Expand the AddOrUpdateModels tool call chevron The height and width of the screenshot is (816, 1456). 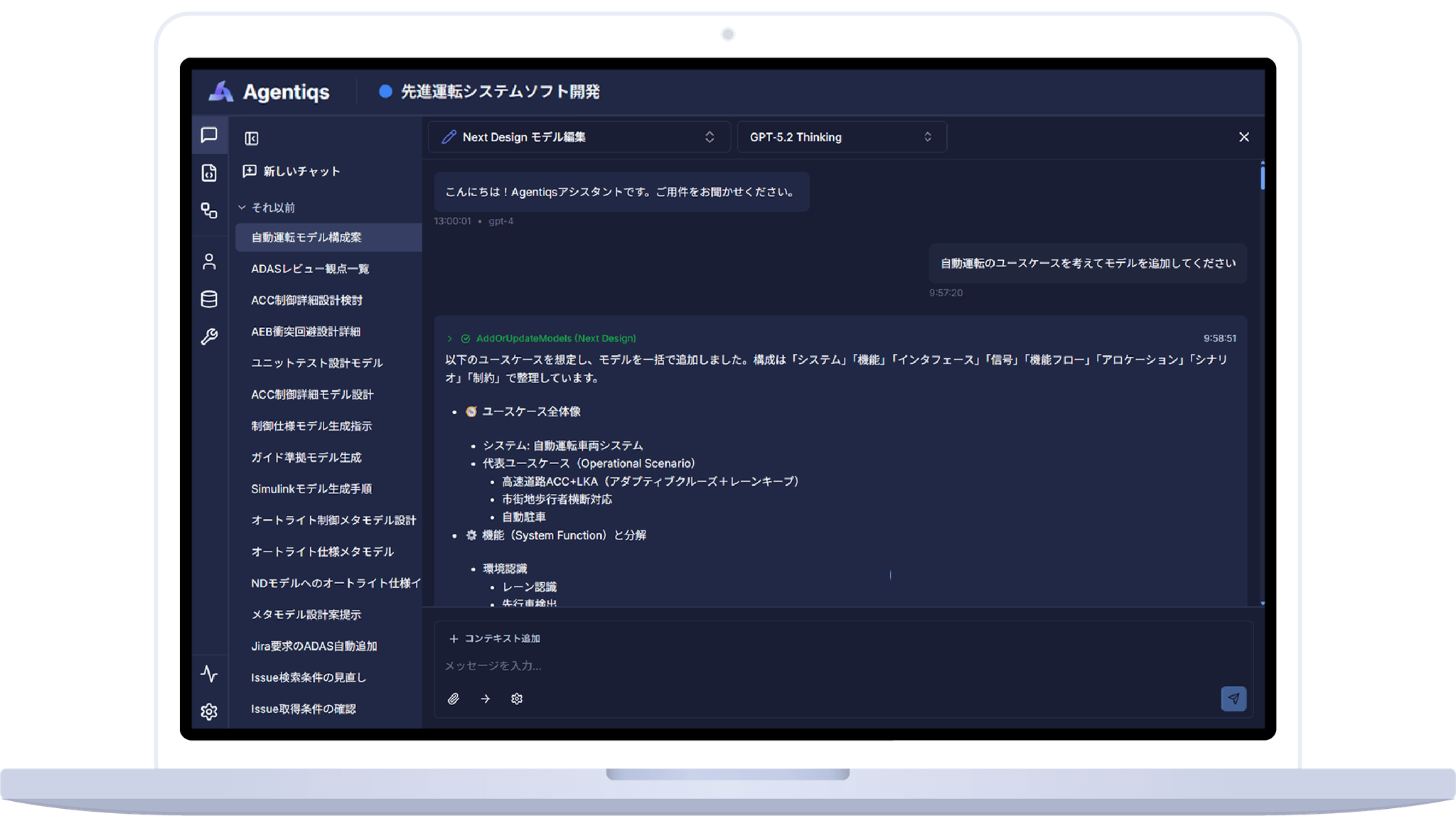(x=449, y=338)
